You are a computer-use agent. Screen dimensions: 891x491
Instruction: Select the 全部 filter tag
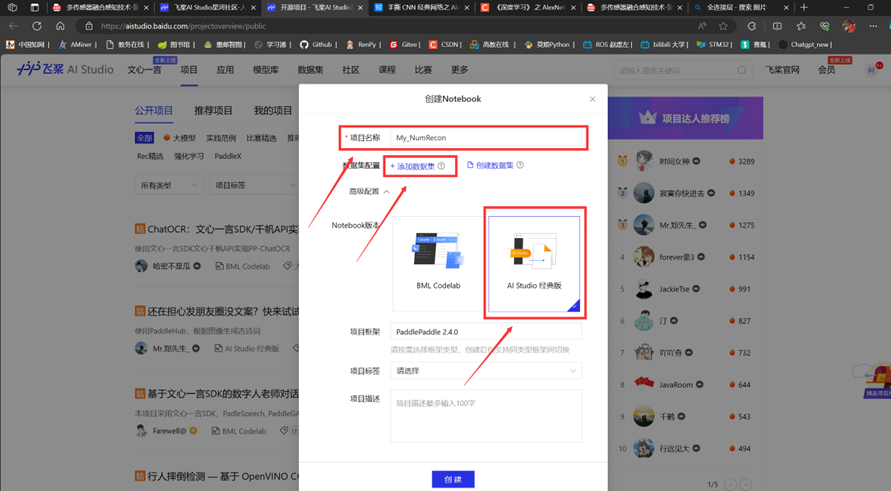point(144,138)
